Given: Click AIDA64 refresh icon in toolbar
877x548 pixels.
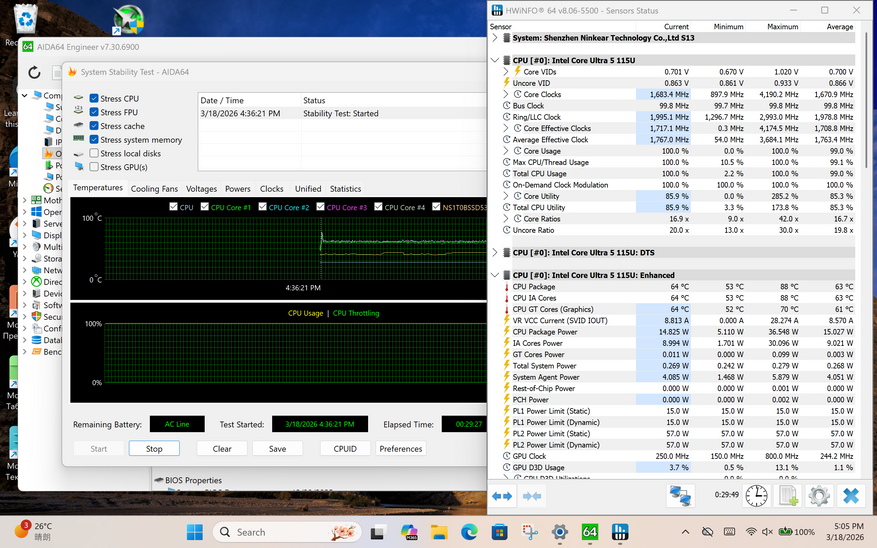Looking at the screenshot, I should click(35, 72).
